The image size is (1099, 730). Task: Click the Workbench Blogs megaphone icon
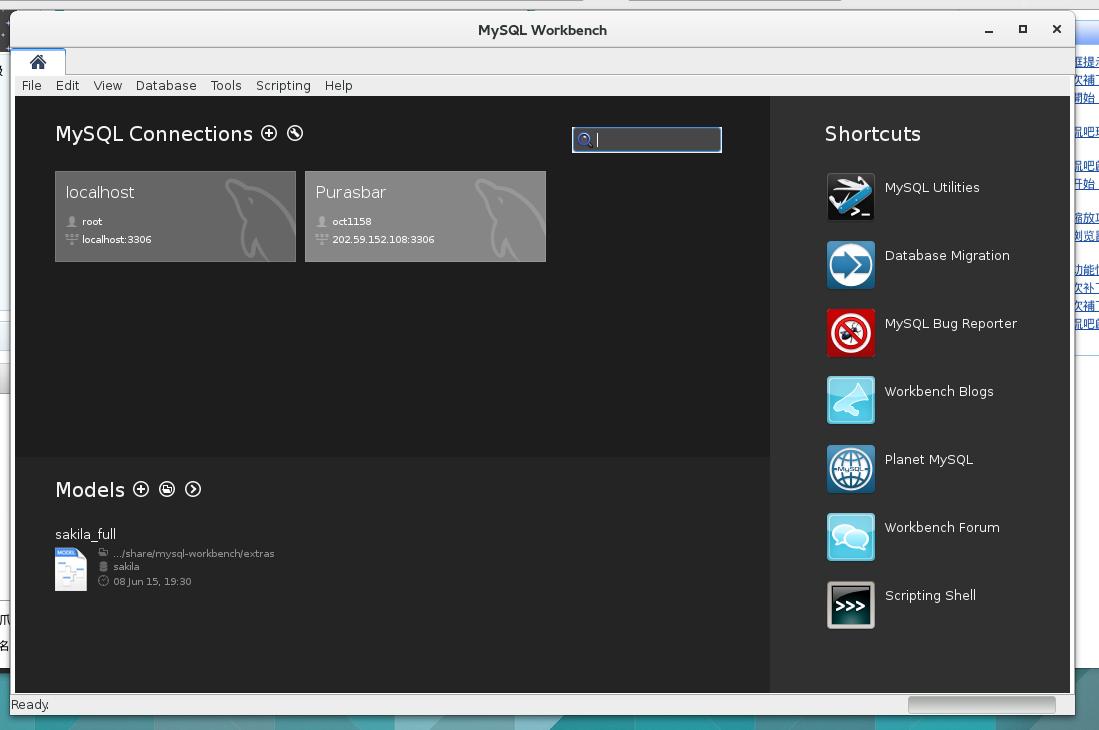851,400
